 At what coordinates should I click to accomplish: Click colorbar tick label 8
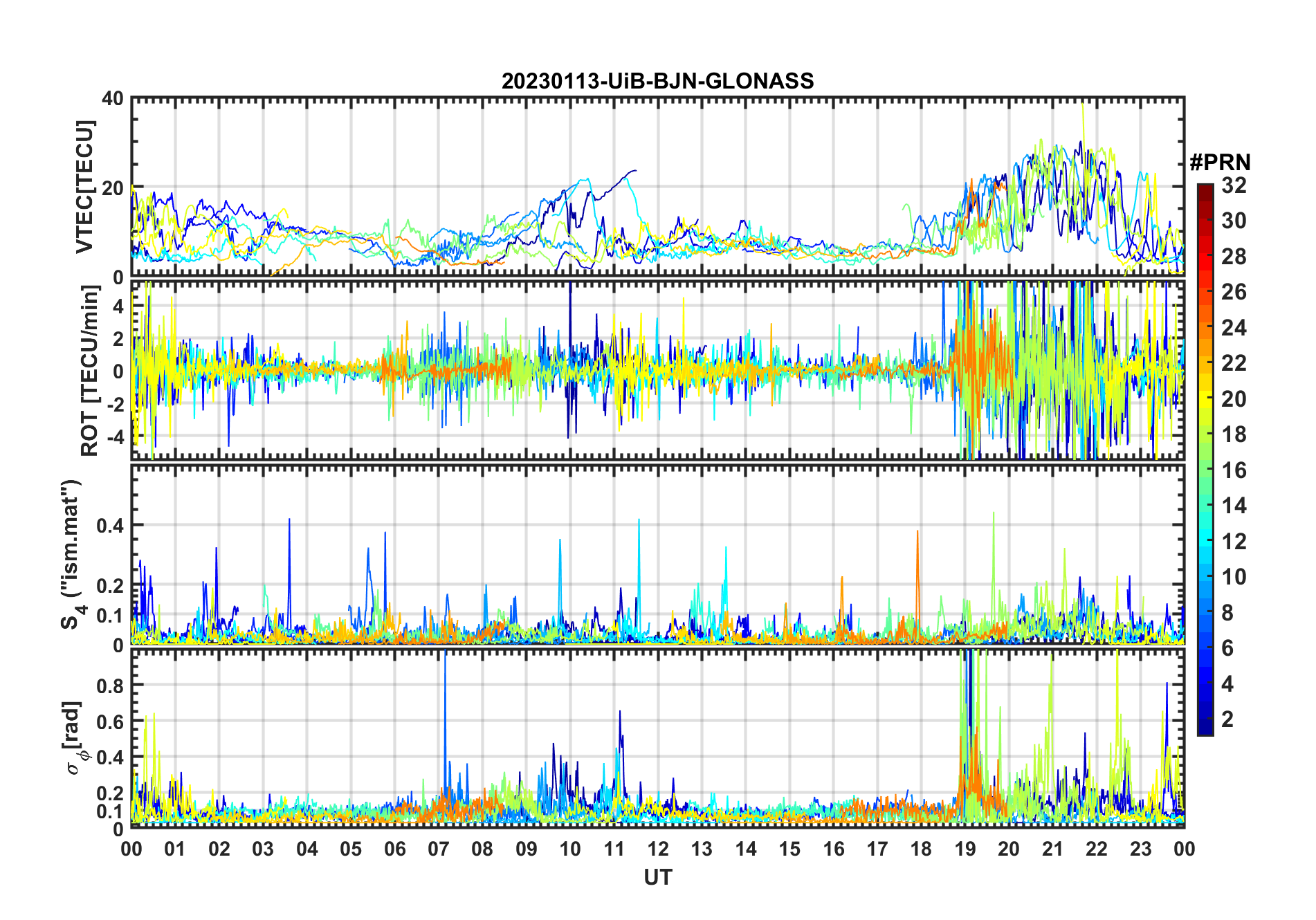click(1227, 612)
